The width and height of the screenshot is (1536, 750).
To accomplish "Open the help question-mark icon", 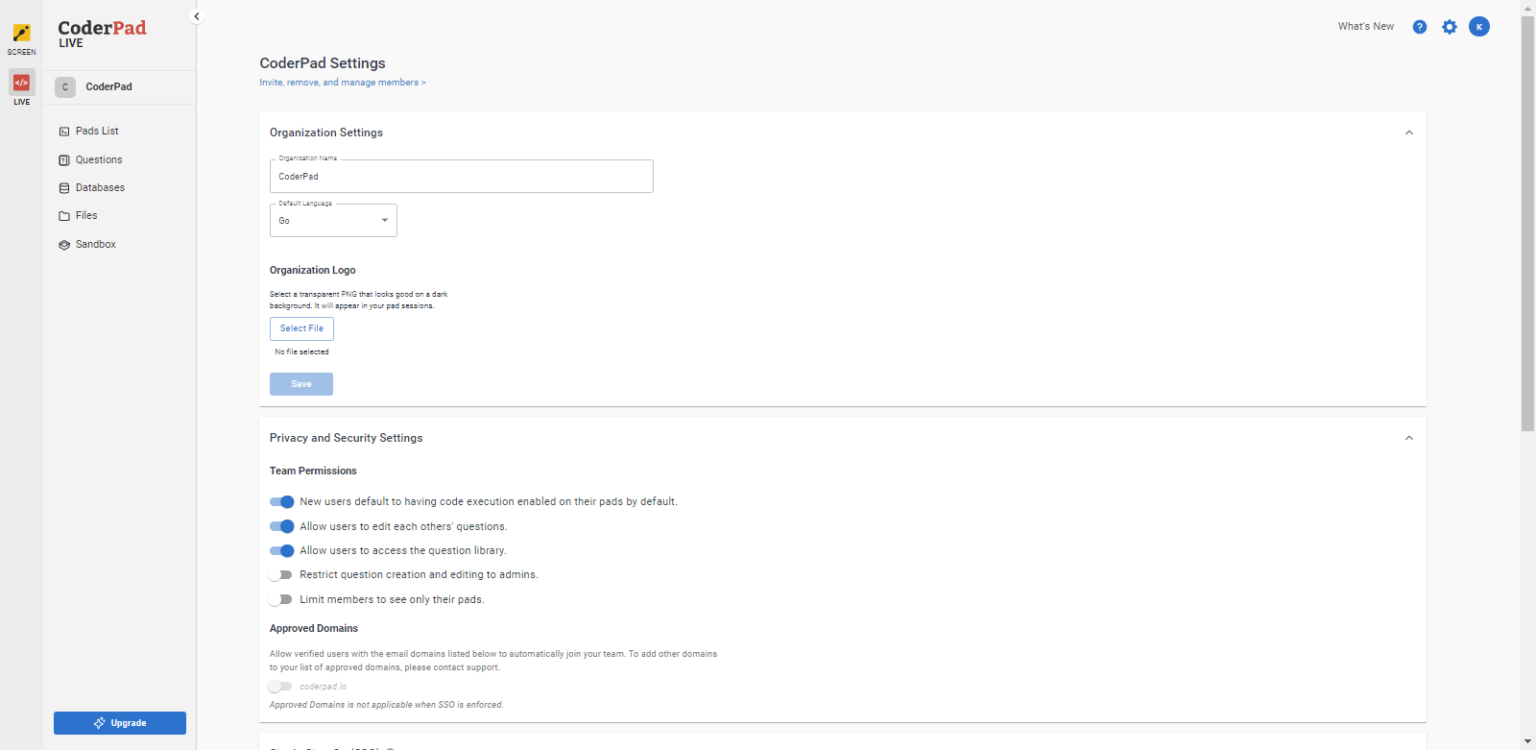I will (x=1419, y=26).
